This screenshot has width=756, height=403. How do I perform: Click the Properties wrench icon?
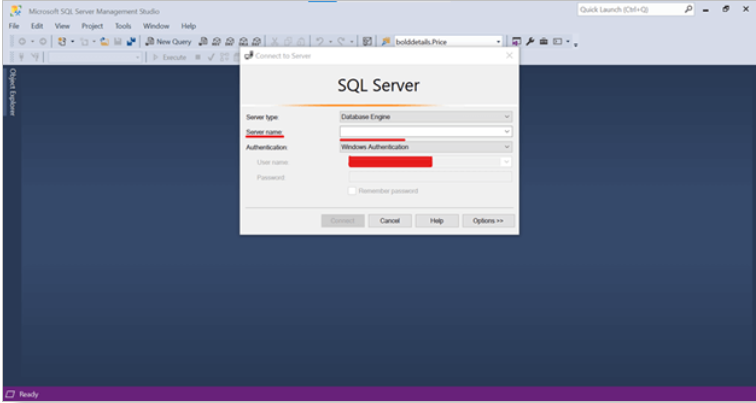point(530,42)
